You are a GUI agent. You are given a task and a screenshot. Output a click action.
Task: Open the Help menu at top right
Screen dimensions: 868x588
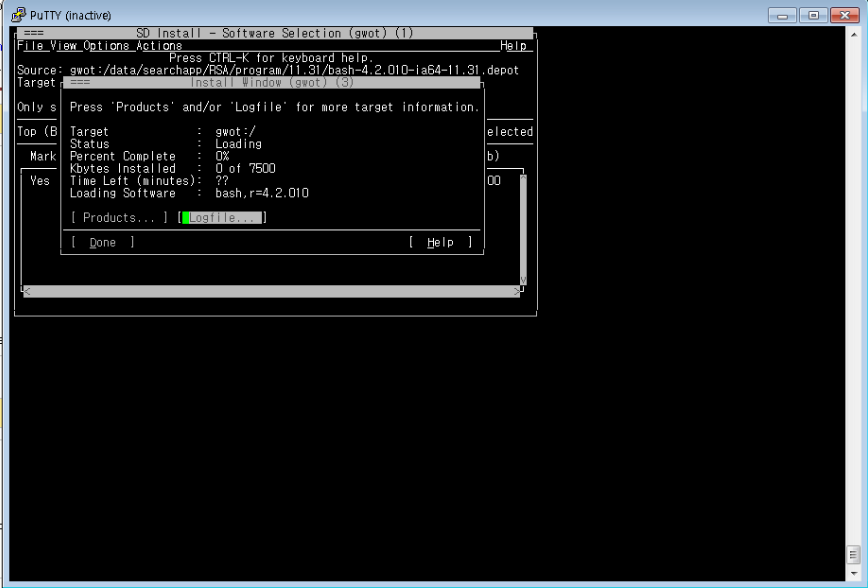(514, 46)
